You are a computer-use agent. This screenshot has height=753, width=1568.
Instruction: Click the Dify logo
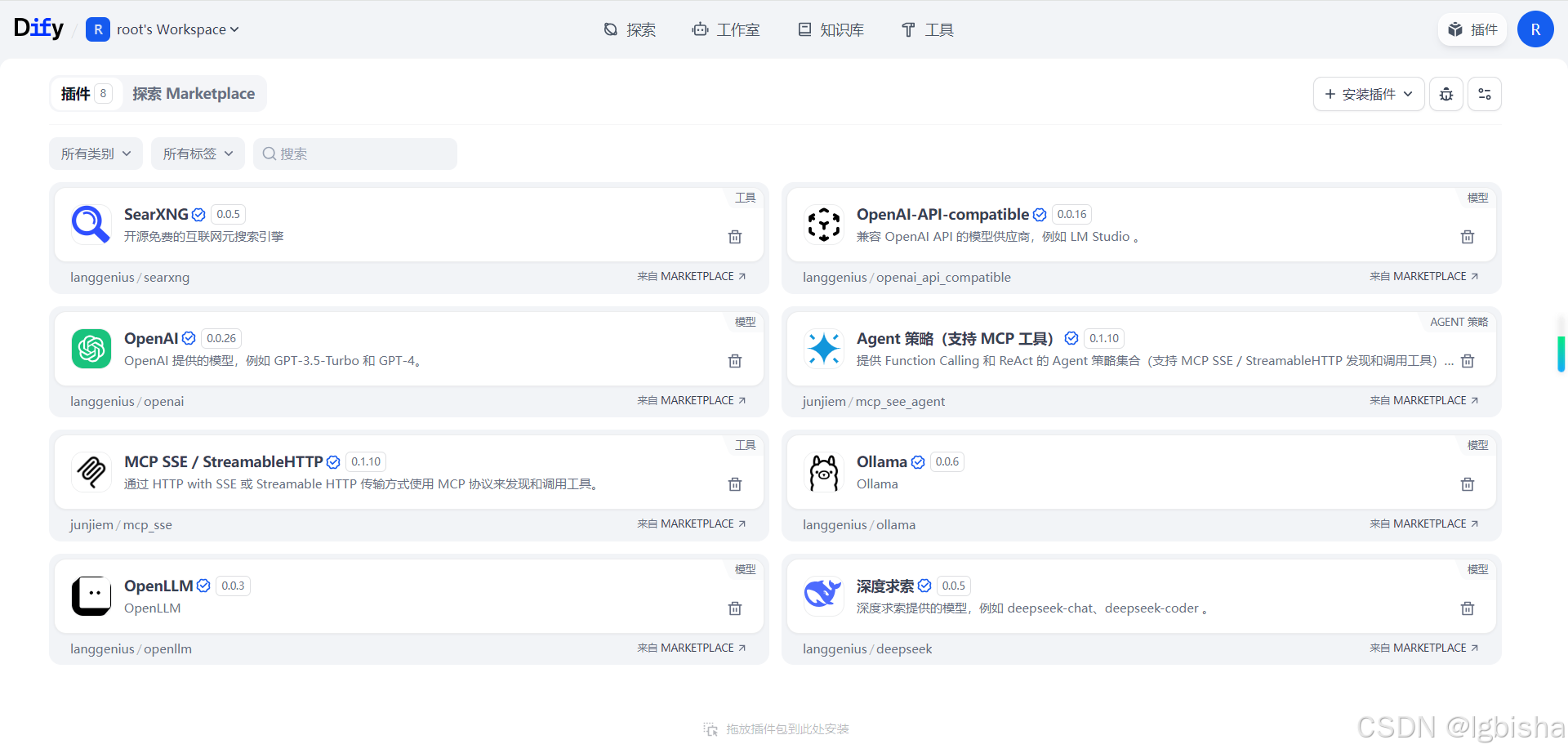pos(38,29)
